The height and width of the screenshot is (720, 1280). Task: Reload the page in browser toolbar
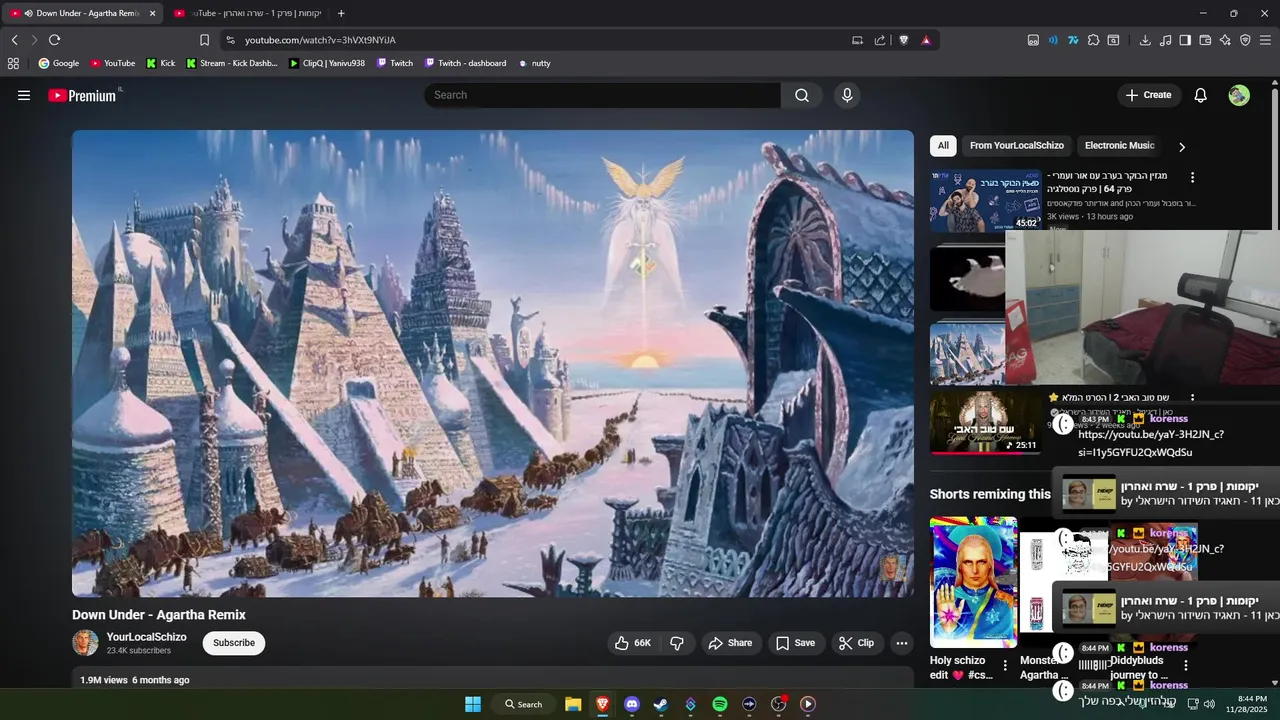pos(54,40)
